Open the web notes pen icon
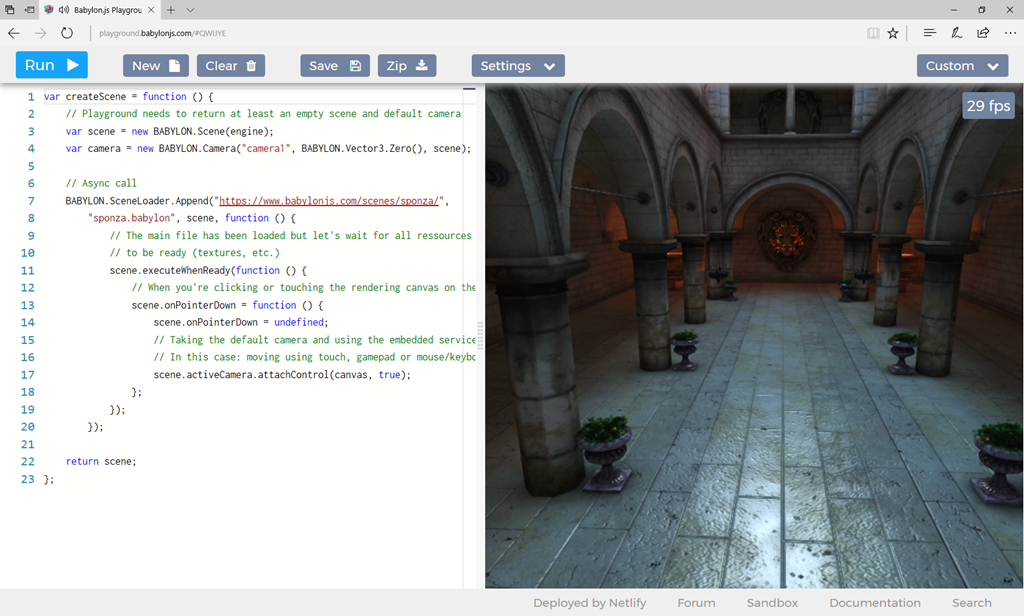Image resolution: width=1024 pixels, height=616 pixels. tap(956, 33)
